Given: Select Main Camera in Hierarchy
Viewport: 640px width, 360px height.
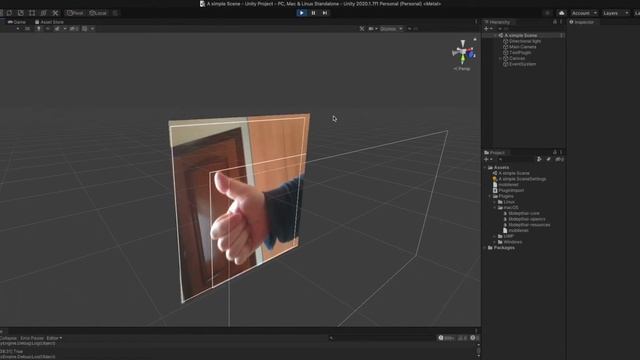Looking at the screenshot, I should click(522, 47).
